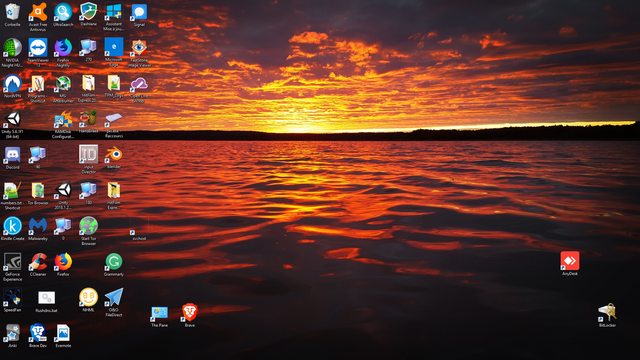Open the Brave Dev shortcut
The height and width of the screenshot is (360, 640).
[x=38, y=334]
